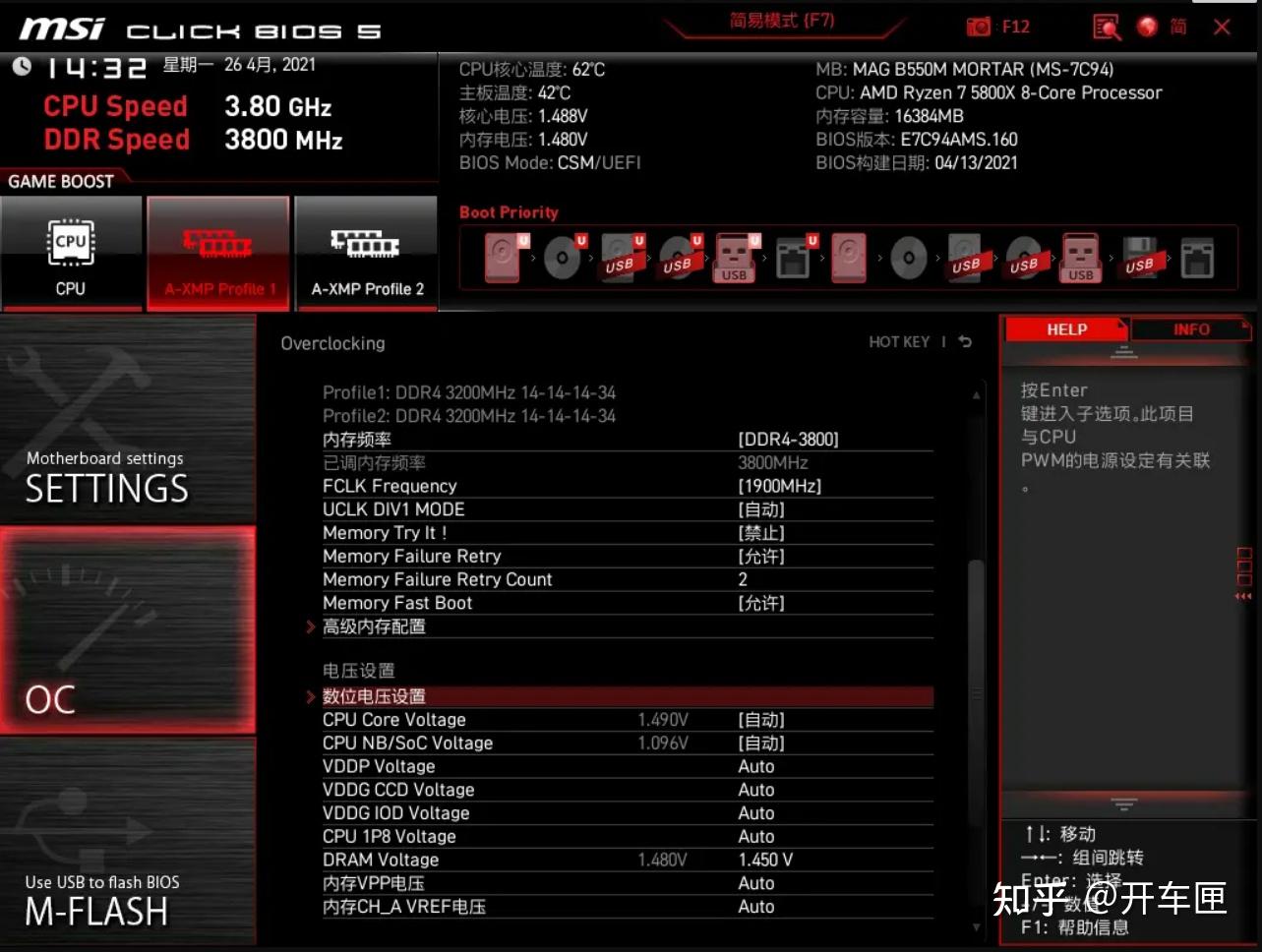Switch to the INFO tab
1262x952 pixels.
coord(1190,328)
